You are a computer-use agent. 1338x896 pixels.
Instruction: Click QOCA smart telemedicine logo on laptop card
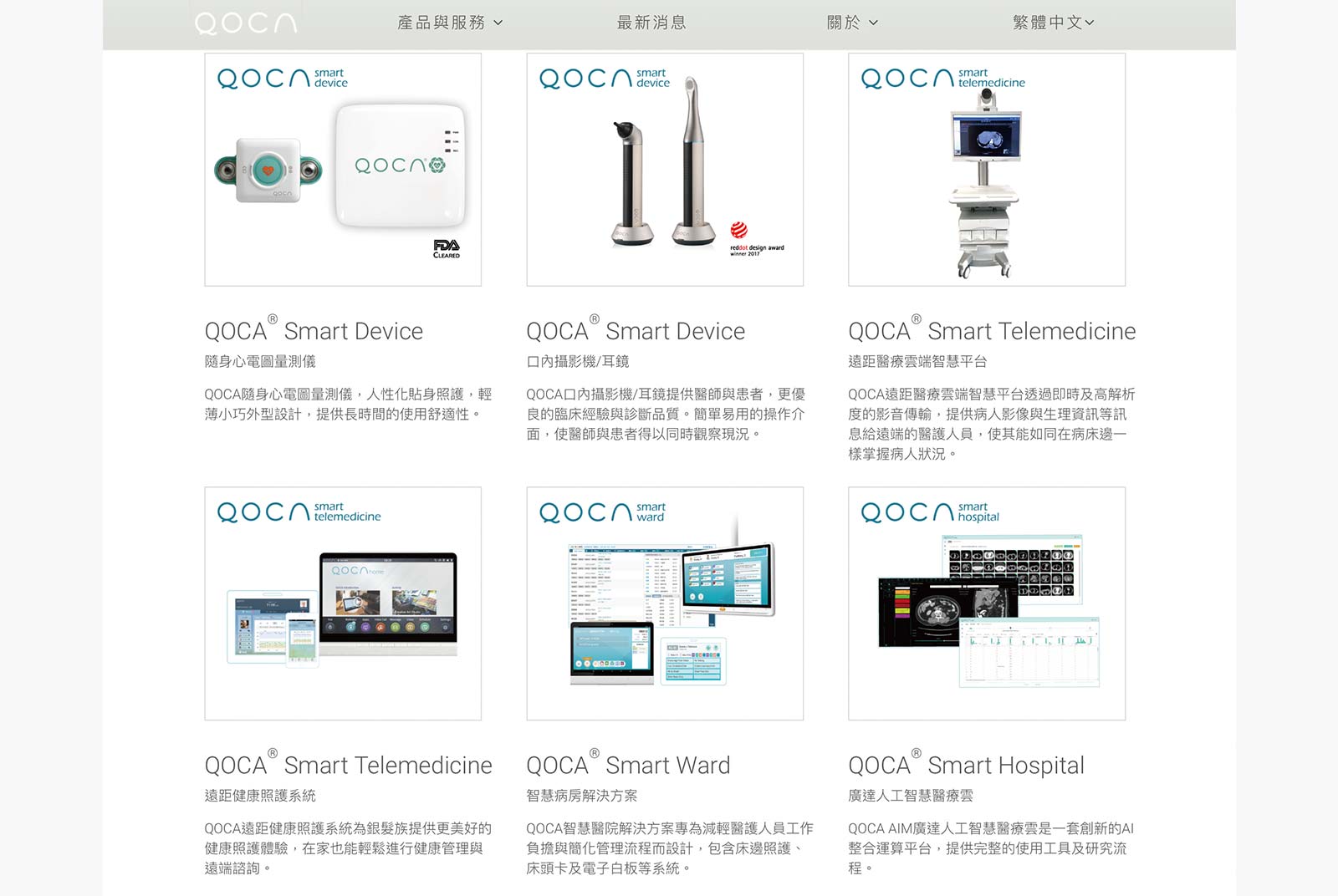(299, 512)
